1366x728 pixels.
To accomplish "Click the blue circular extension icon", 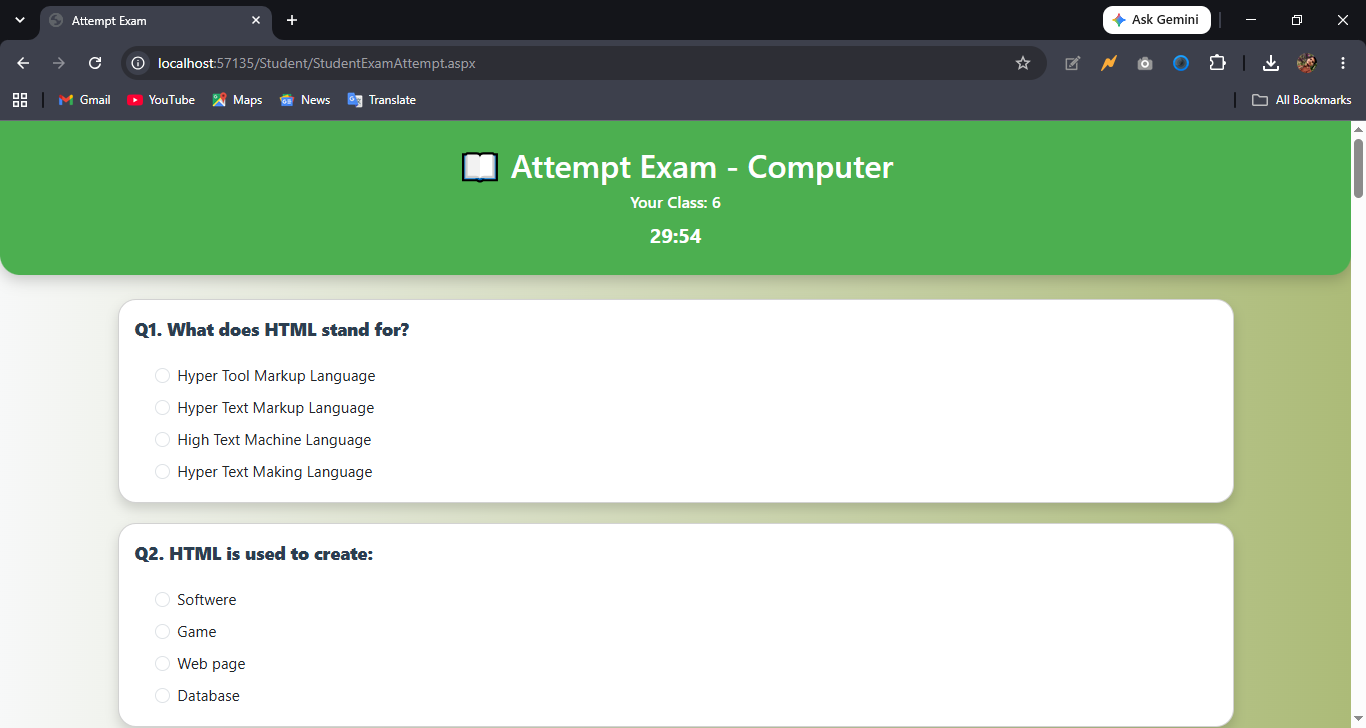I will (1181, 63).
